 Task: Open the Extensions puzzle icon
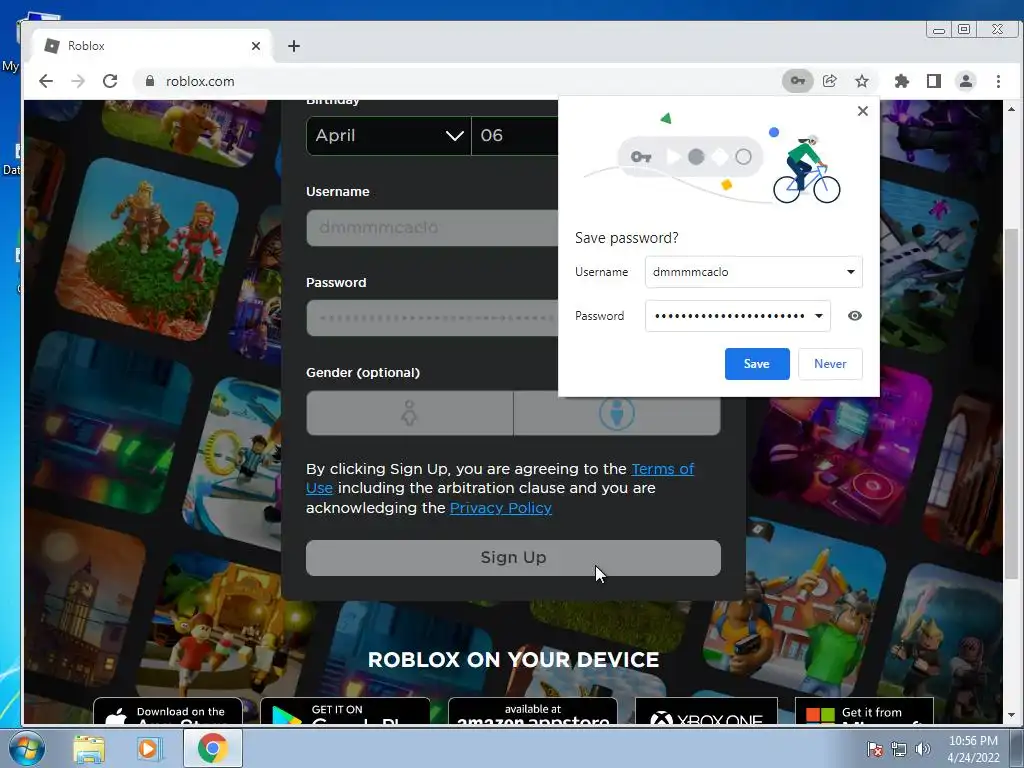(902, 81)
